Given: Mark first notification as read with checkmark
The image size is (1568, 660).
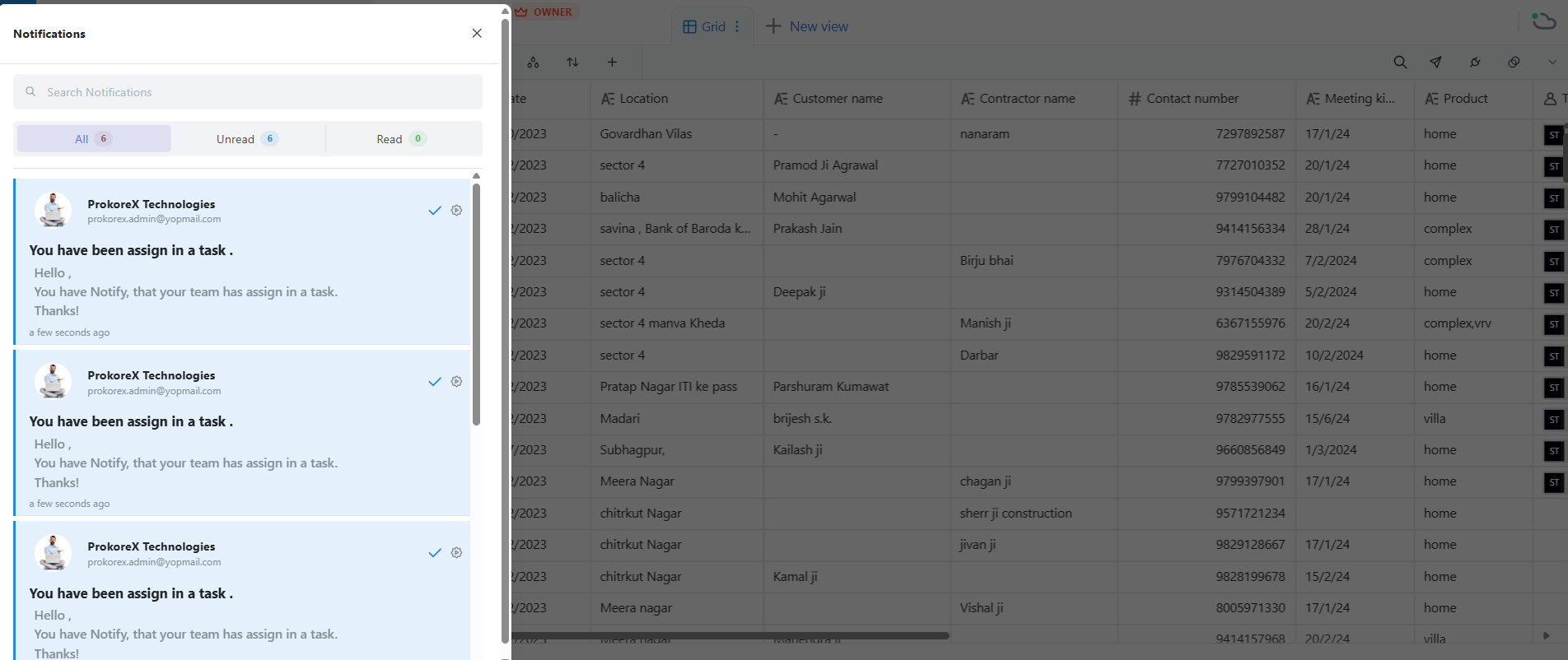Looking at the screenshot, I should tap(435, 211).
